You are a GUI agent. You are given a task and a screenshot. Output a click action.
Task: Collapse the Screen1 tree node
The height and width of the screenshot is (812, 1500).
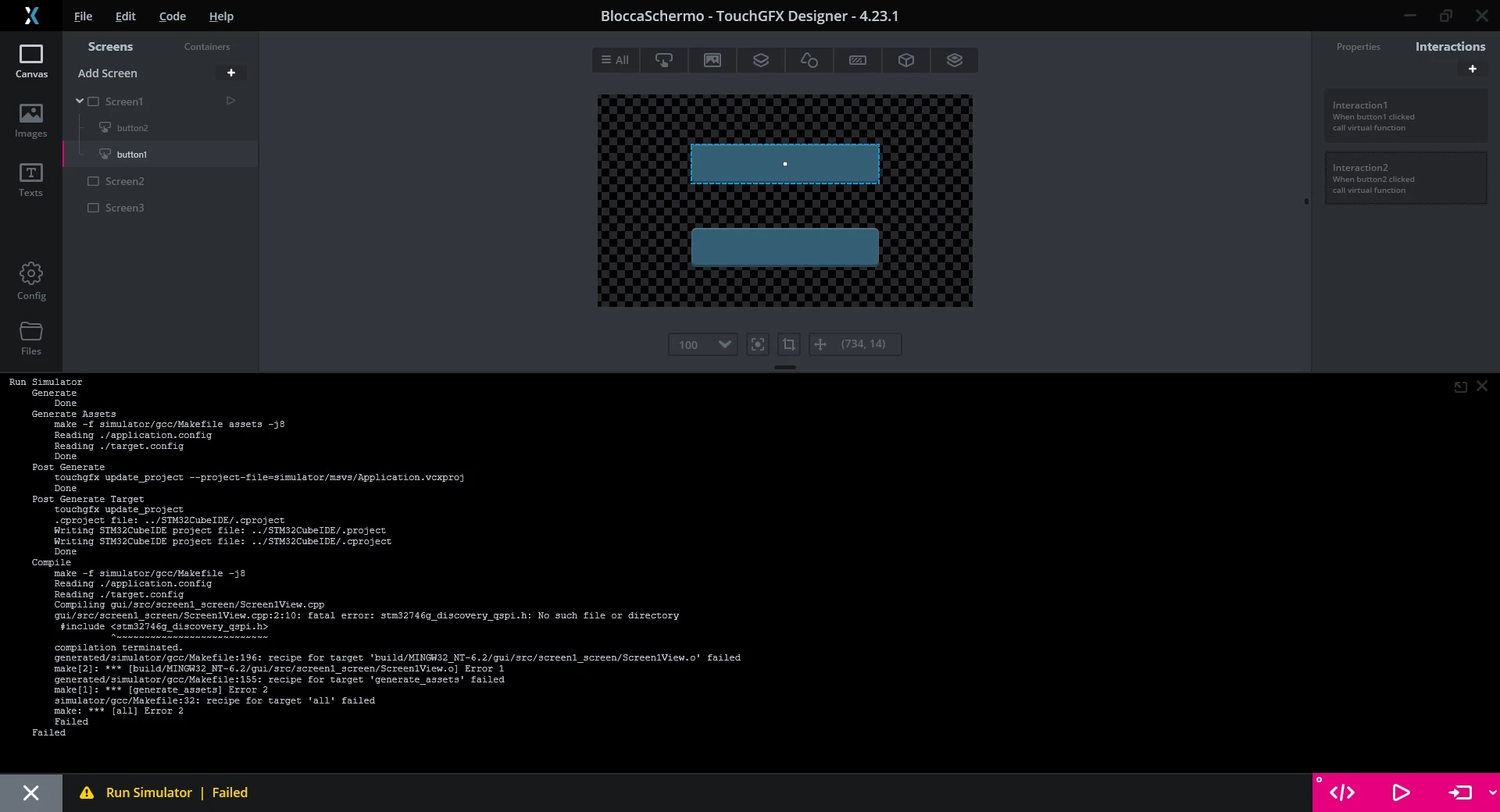click(80, 101)
